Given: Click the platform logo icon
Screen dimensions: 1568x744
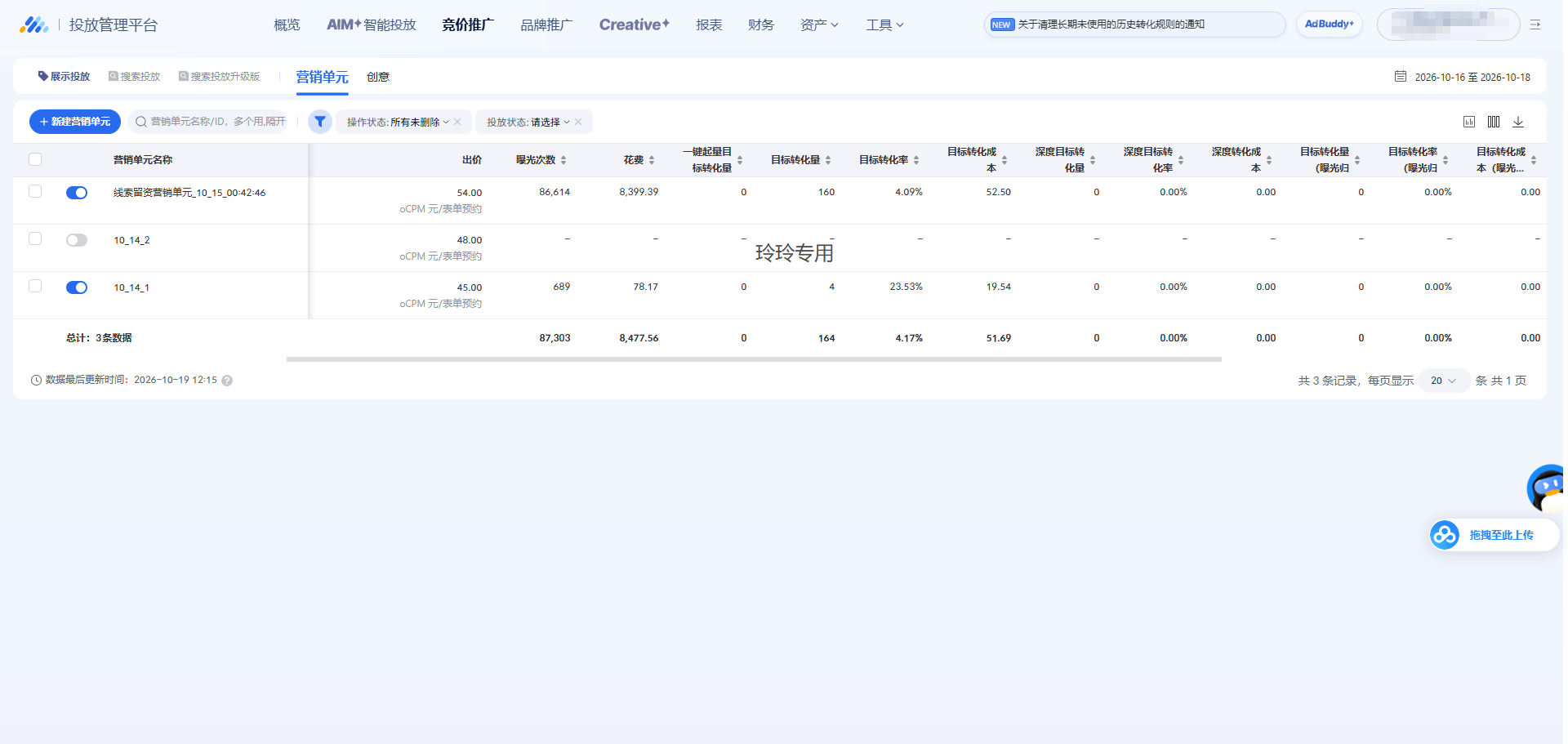Looking at the screenshot, I should coord(33,25).
